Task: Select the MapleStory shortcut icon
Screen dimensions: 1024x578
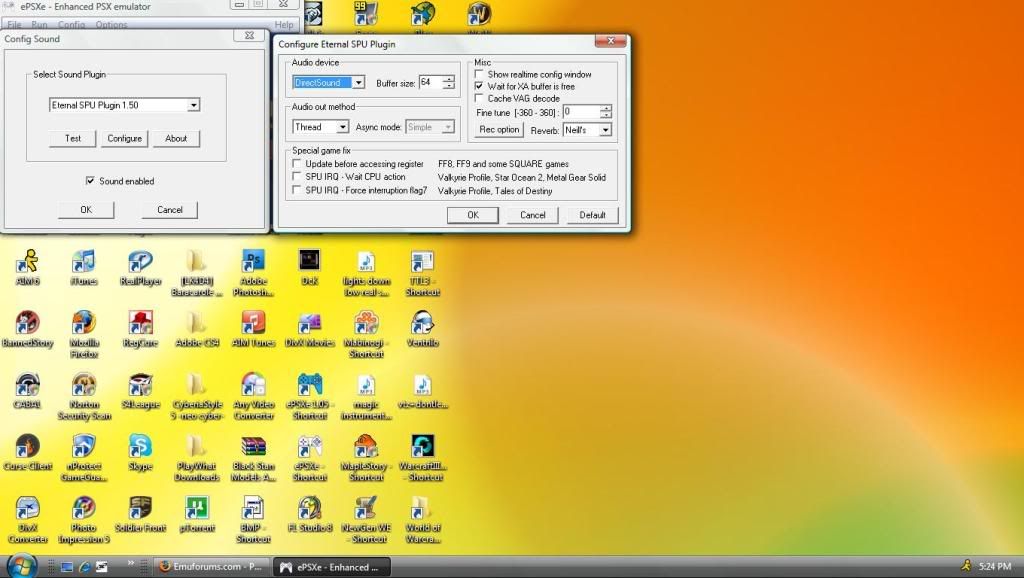Action: (366, 457)
